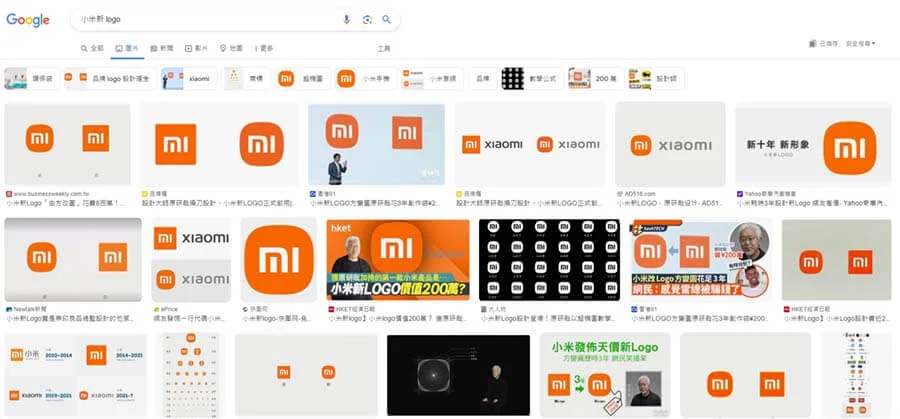The width and height of the screenshot is (900, 419).
Task: Select the 商標 suggestion chip
Action: click(x=247, y=79)
